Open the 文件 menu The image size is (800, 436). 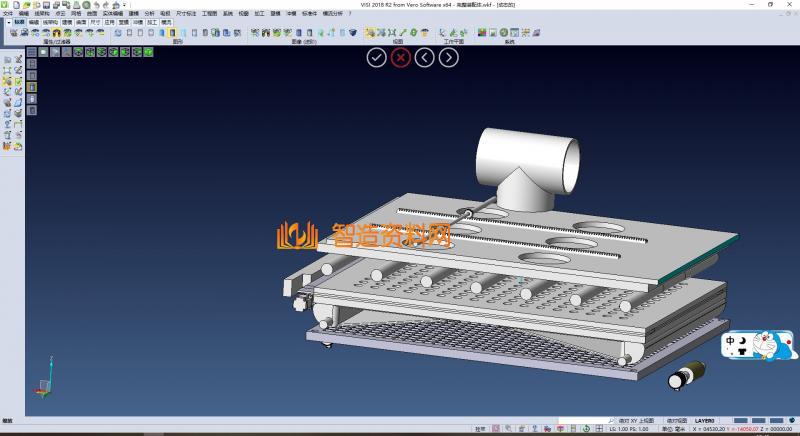pyautogui.click(x=8, y=13)
